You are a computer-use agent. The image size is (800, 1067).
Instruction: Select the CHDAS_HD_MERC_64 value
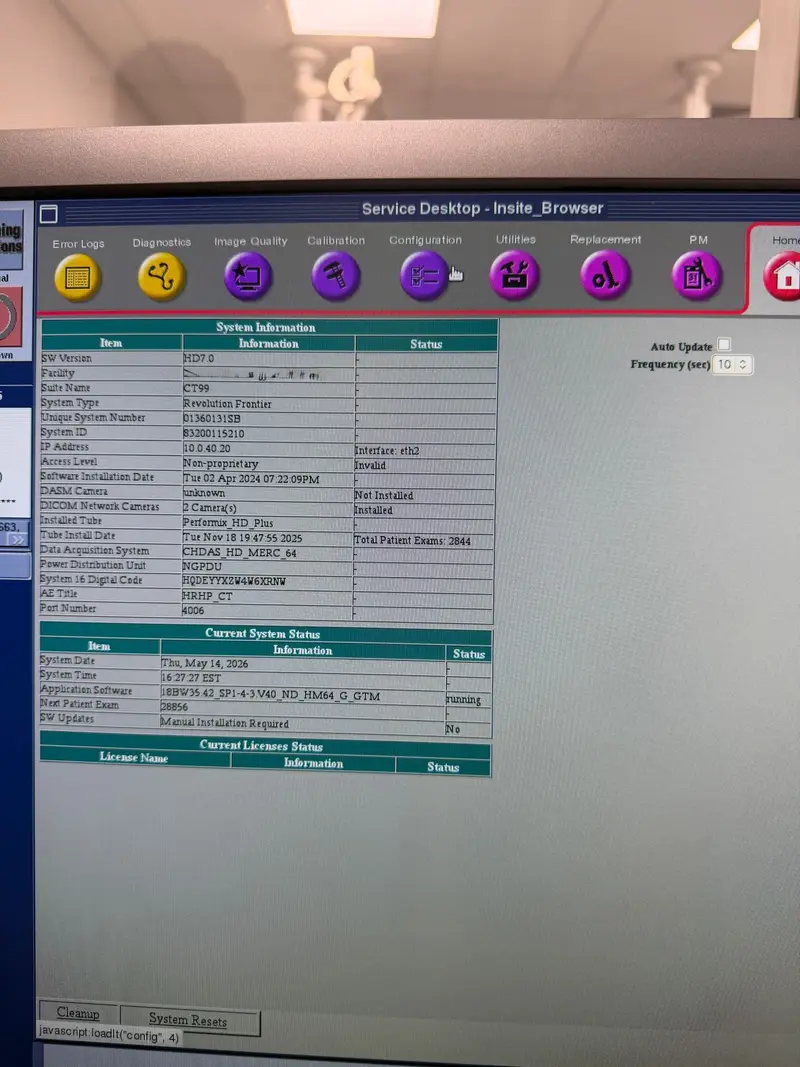point(239,553)
